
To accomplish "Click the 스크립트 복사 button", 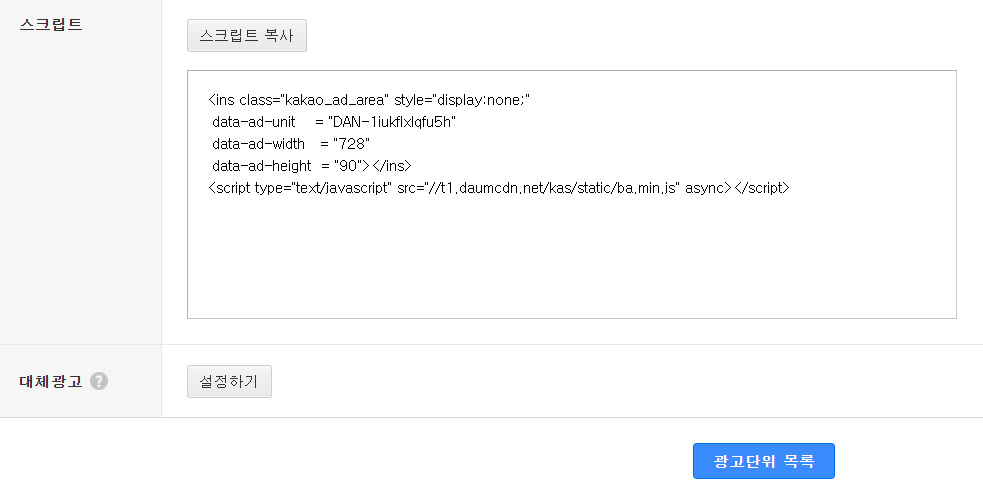I will pos(246,36).
